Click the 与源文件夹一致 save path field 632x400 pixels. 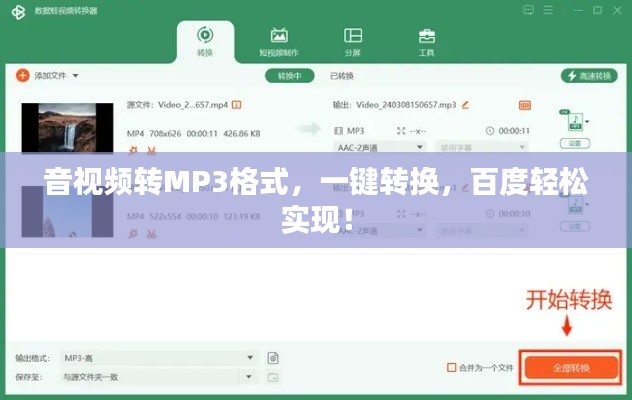[149, 377]
